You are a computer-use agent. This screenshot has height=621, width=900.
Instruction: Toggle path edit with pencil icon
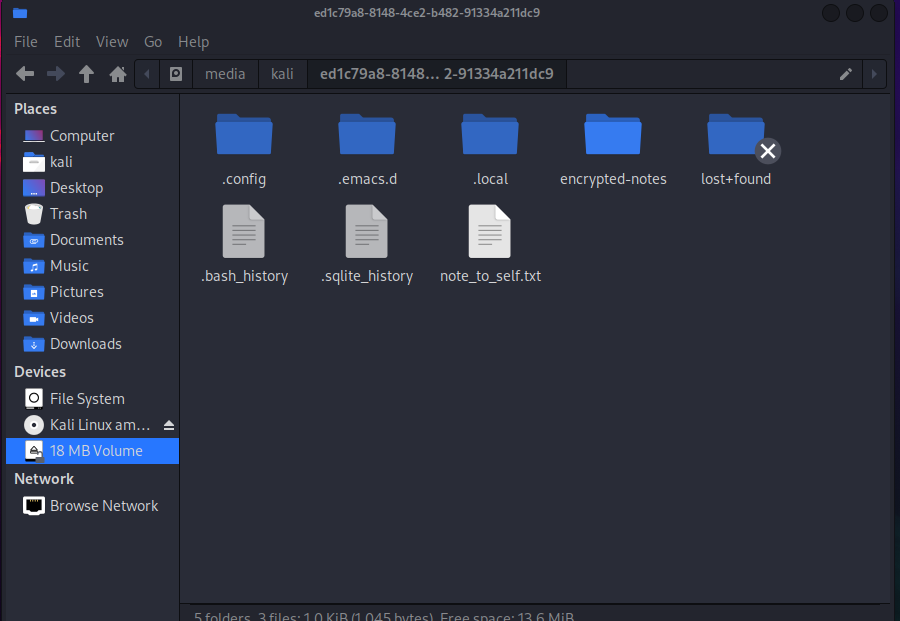pyautogui.click(x=846, y=74)
